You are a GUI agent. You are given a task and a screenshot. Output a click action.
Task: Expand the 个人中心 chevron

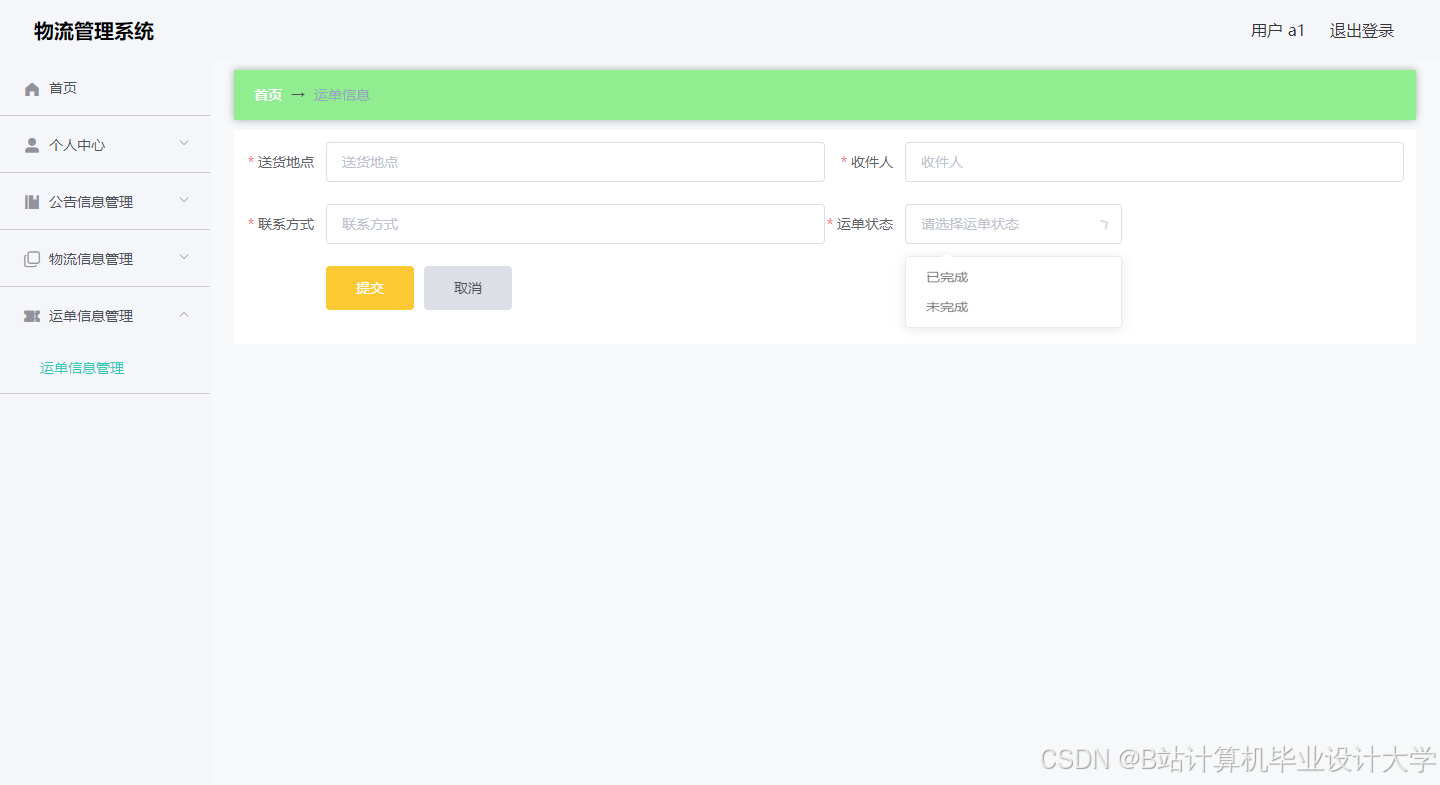pos(184,143)
